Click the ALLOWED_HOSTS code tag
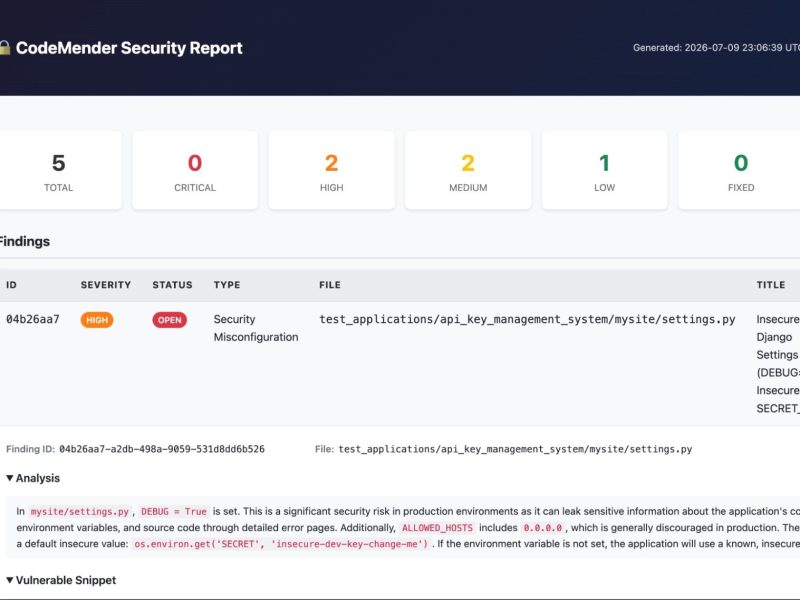 pos(437,528)
